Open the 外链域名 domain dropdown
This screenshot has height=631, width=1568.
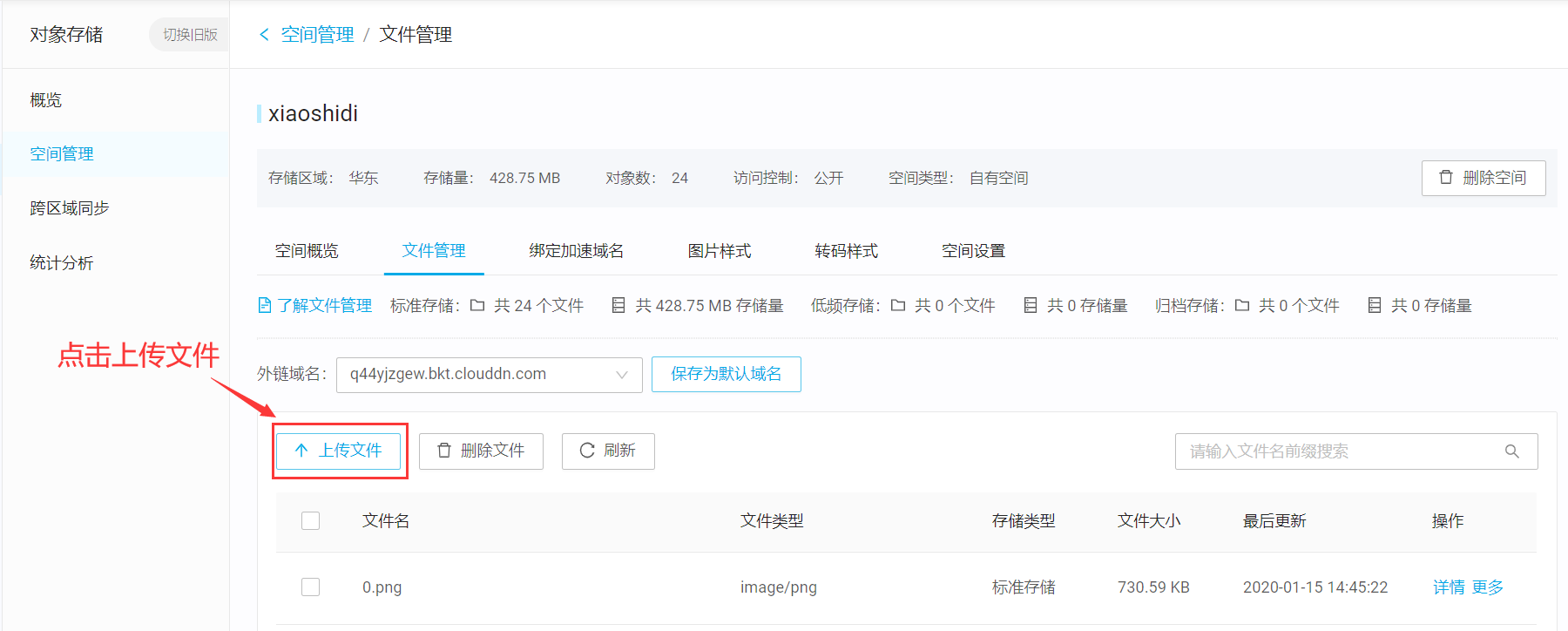(490, 375)
